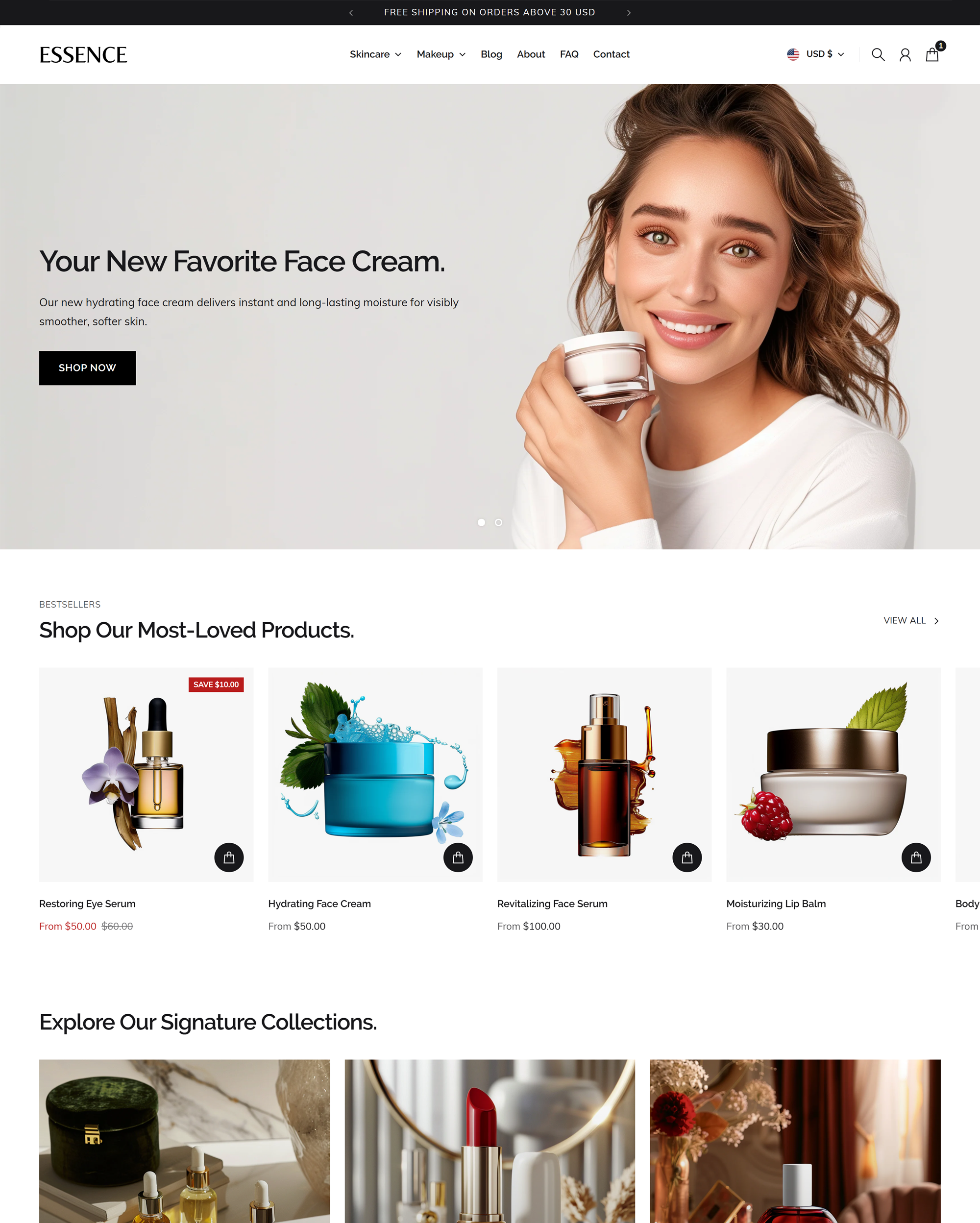This screenshot has height=1223, width=980.
Task: Click the VIEW ALL bestsellers link
Action: click(x=905, y=620)
